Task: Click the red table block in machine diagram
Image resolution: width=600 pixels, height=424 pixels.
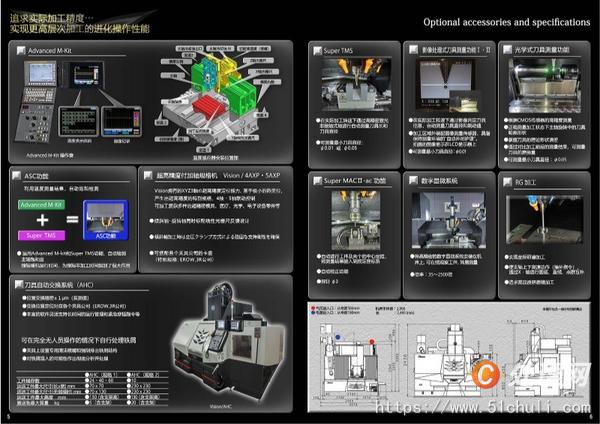Action: [x=208, y=106]
